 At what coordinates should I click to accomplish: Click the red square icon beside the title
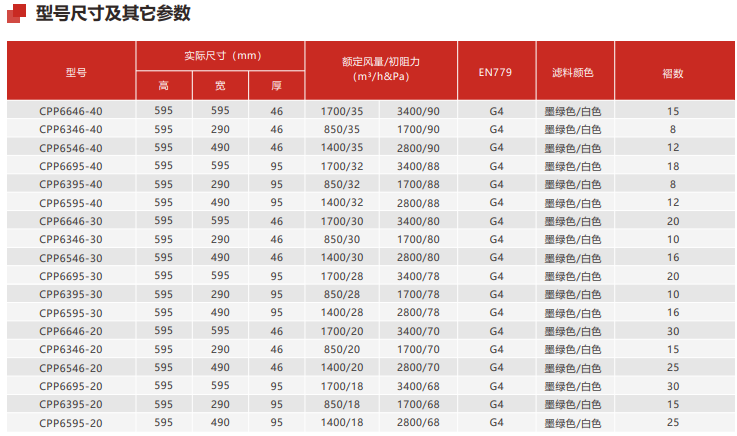click(17, 14)
